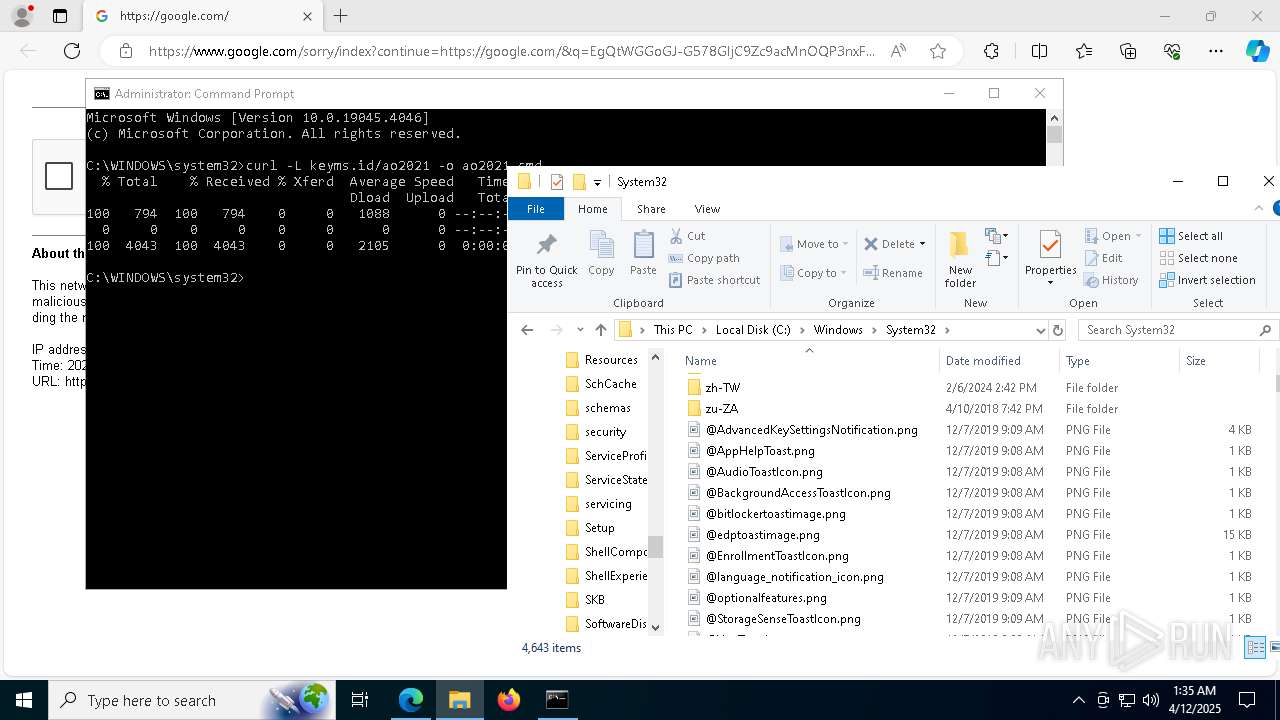The width and height of the screenshot is (1280, 720).
Task: Click Edge Read aloud icon in address bar
Action: point(898,51)
